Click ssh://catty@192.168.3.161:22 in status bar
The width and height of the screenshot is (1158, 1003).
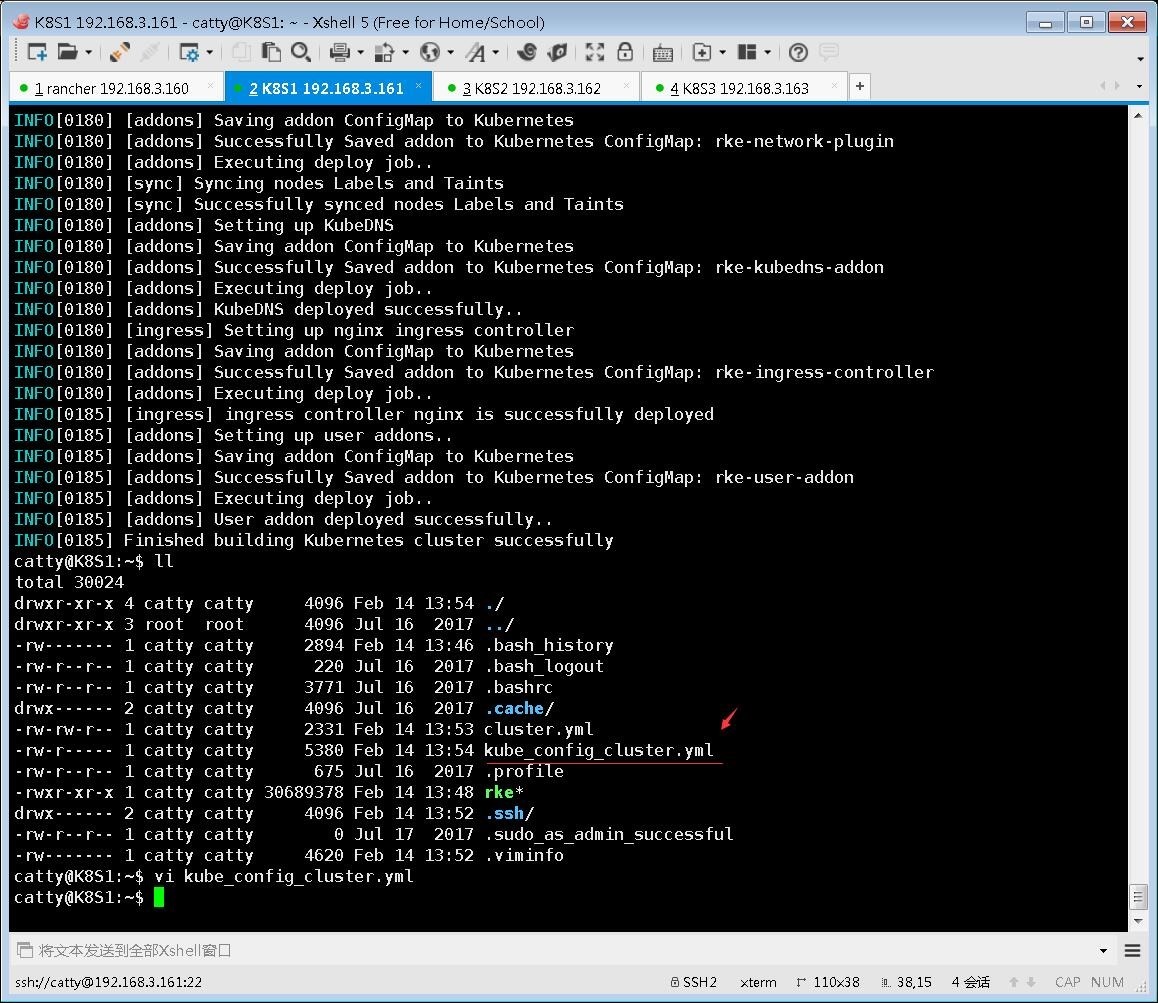pos(109,982)
